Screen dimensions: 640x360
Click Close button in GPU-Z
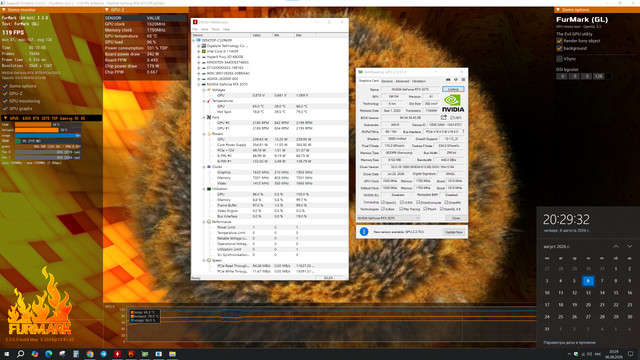(456, 218)
